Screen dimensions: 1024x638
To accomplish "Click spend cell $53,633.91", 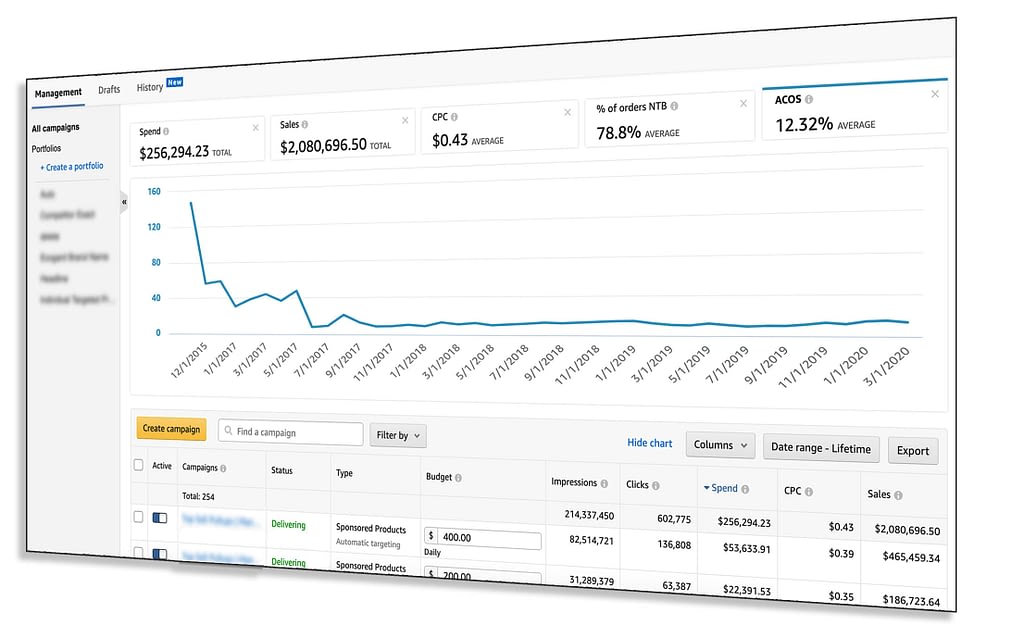I will [746, 548].
